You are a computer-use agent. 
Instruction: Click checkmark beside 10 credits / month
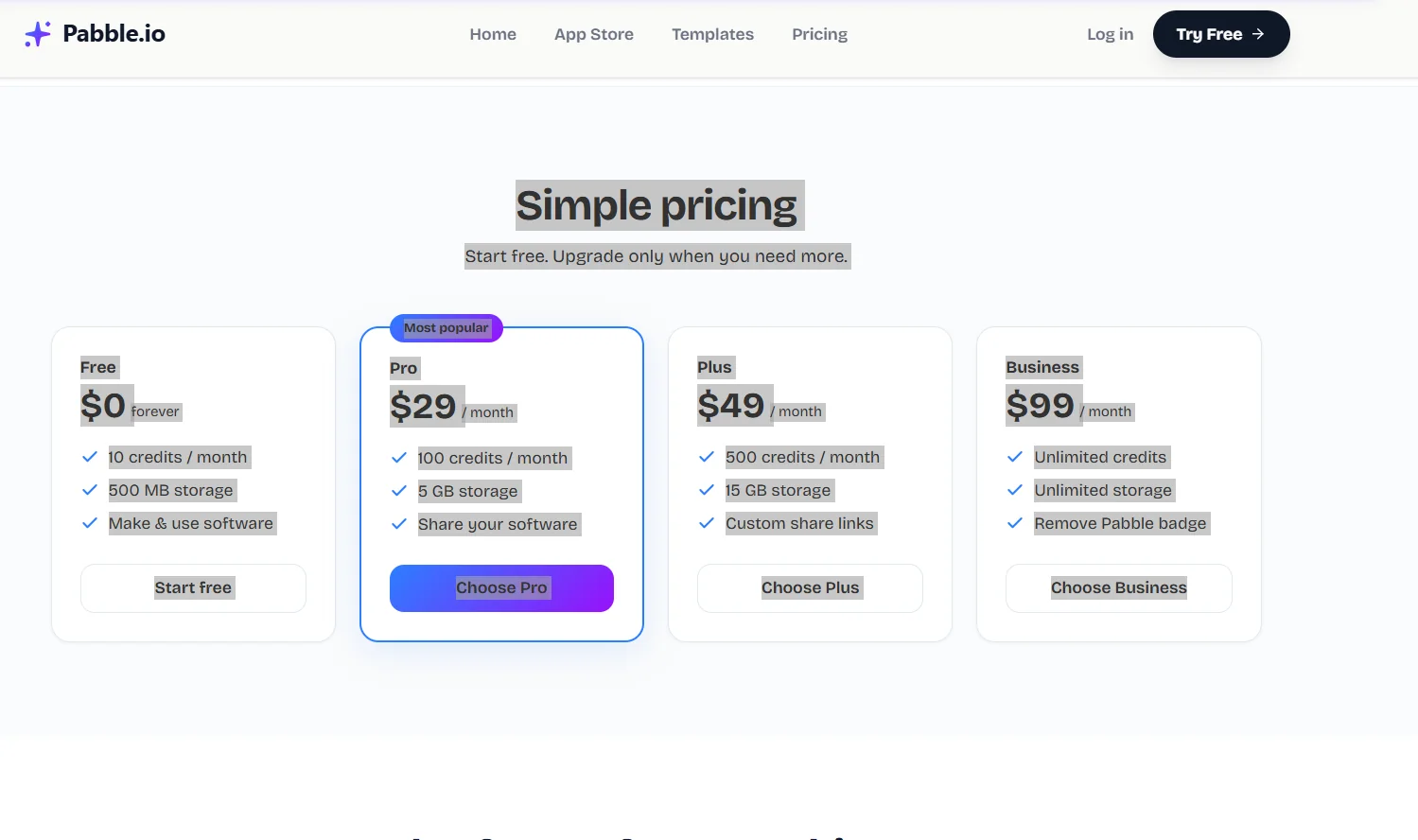(x=90, y=457)
